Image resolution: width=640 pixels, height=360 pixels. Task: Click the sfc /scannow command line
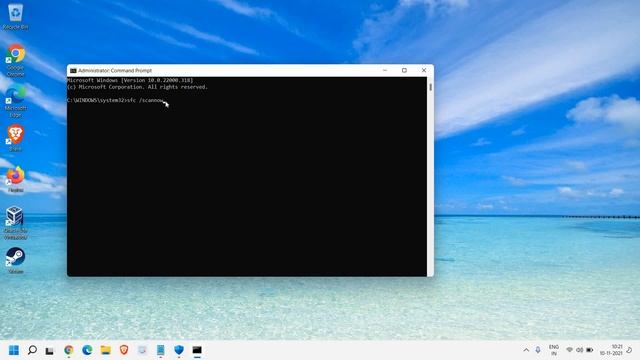pyautogui.click(x=116, y=100)
